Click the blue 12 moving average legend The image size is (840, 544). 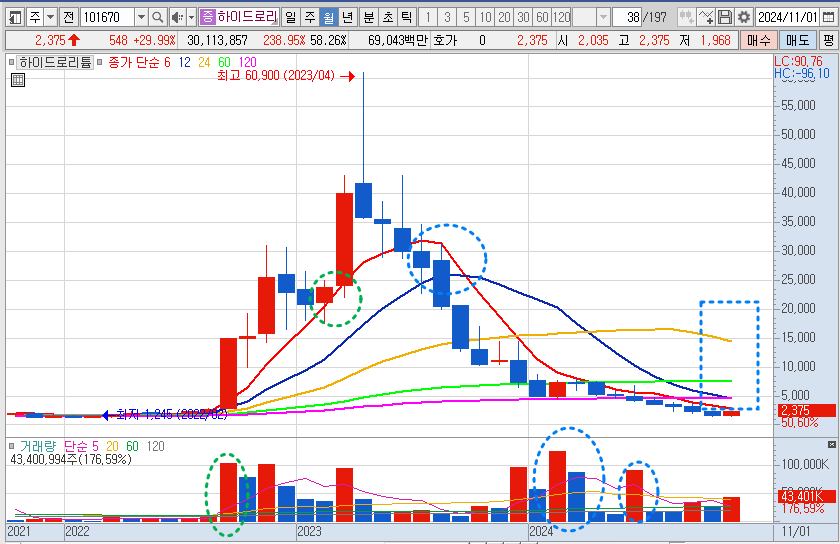pos(185,62)
